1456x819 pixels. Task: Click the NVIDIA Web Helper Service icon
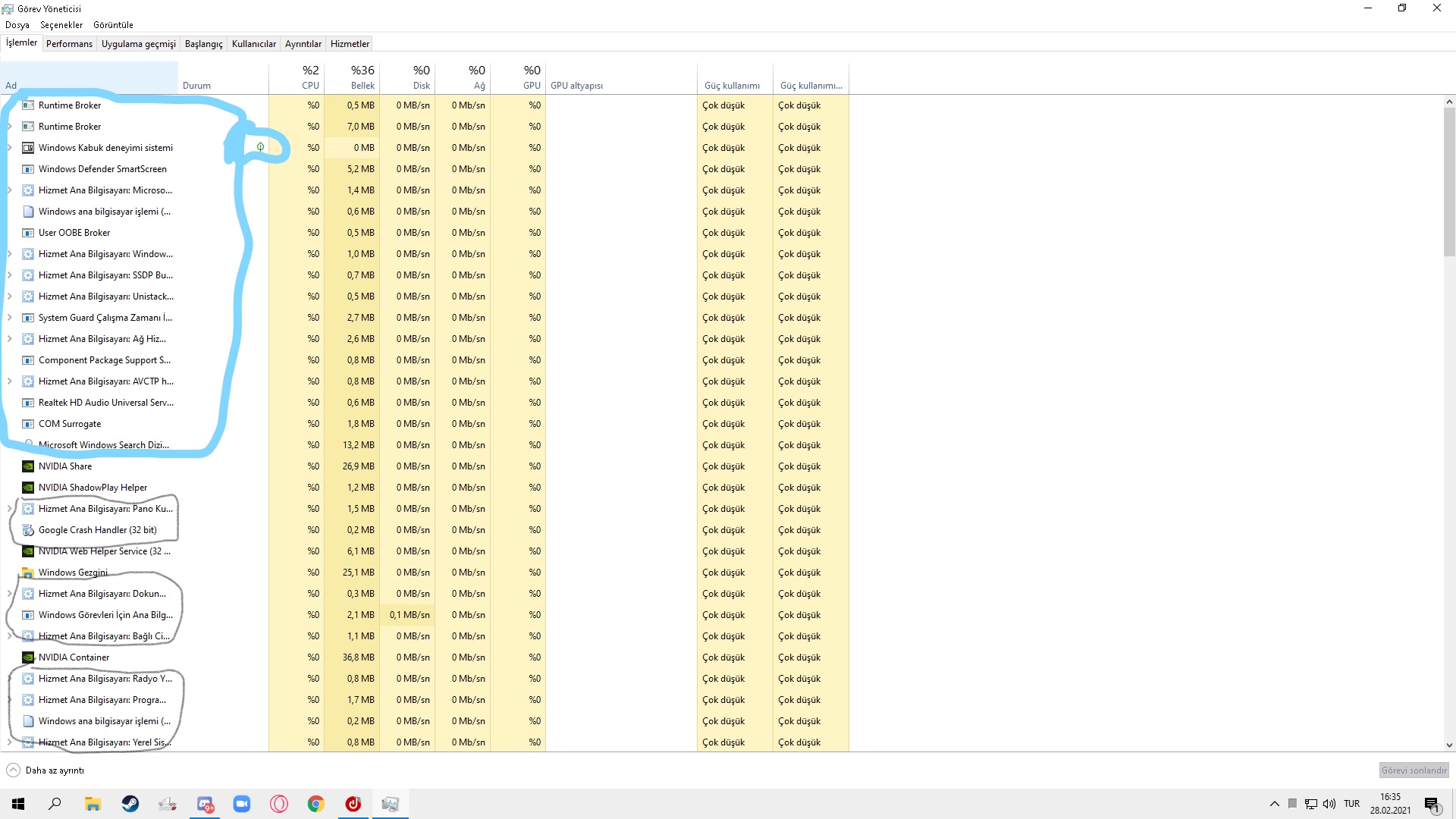pyautogui.click(x=28, y=551)
